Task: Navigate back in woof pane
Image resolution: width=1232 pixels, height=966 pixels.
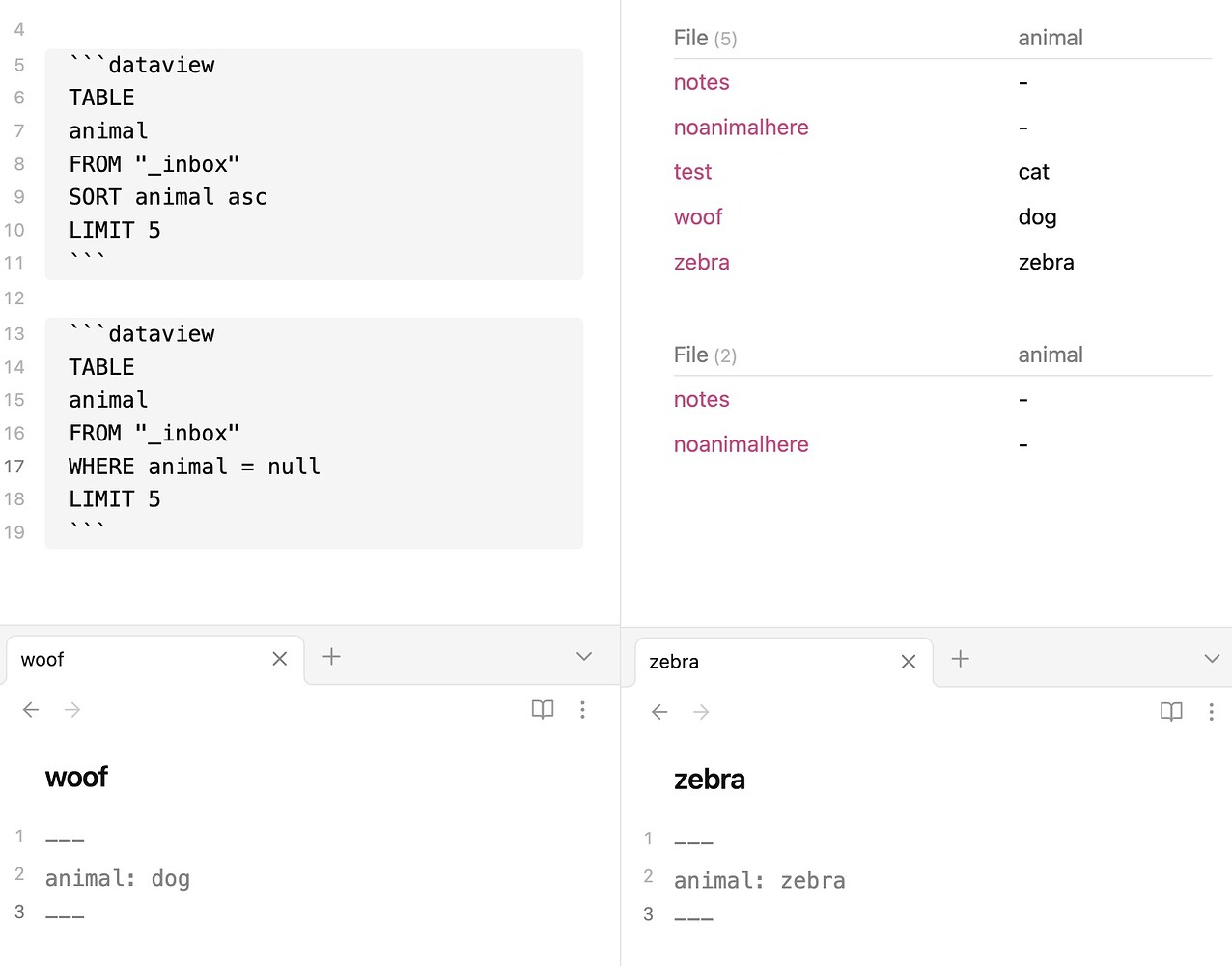Action: pos(31,710)
